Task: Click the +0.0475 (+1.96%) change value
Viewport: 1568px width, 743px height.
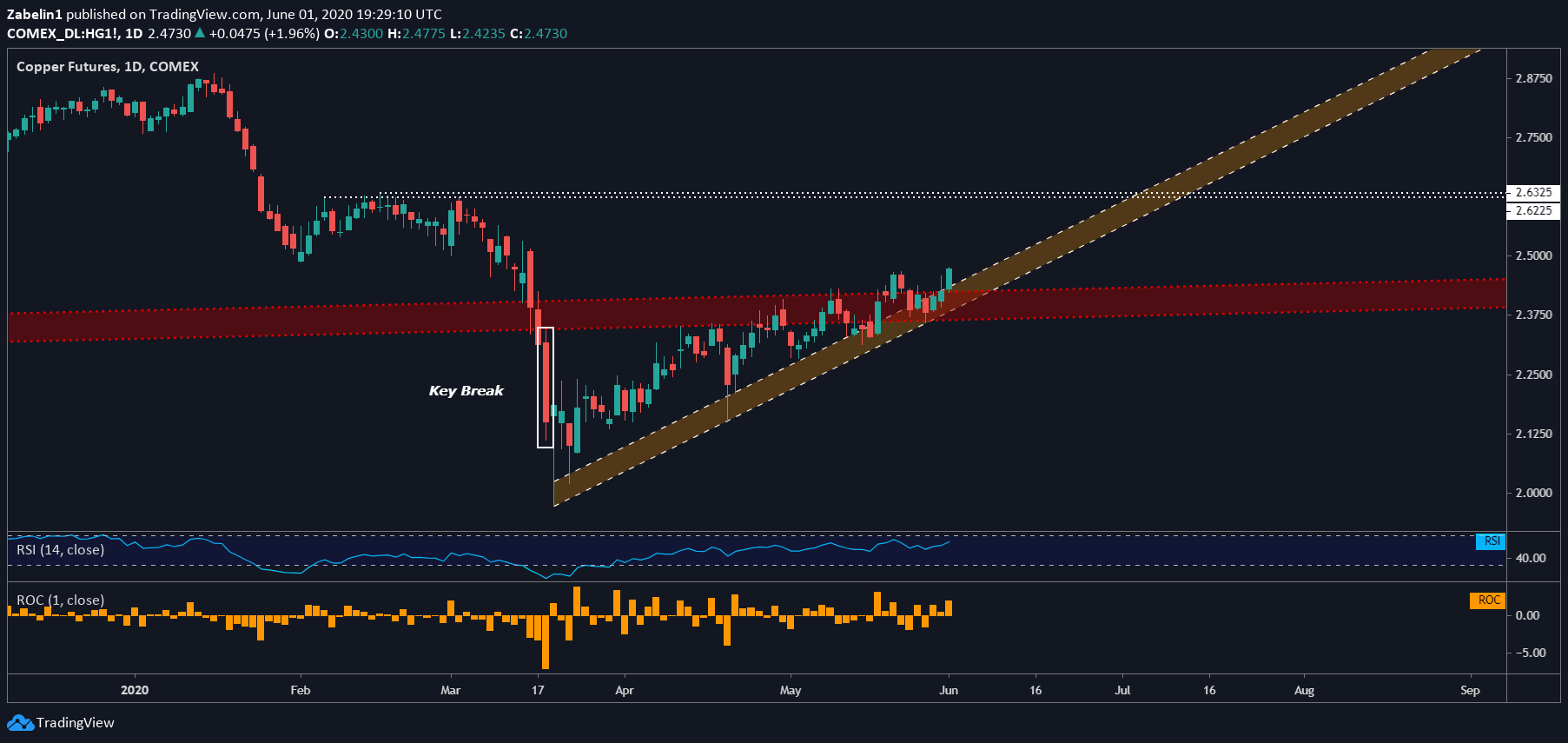Action: pyautogui.click(x=264, y=34)
